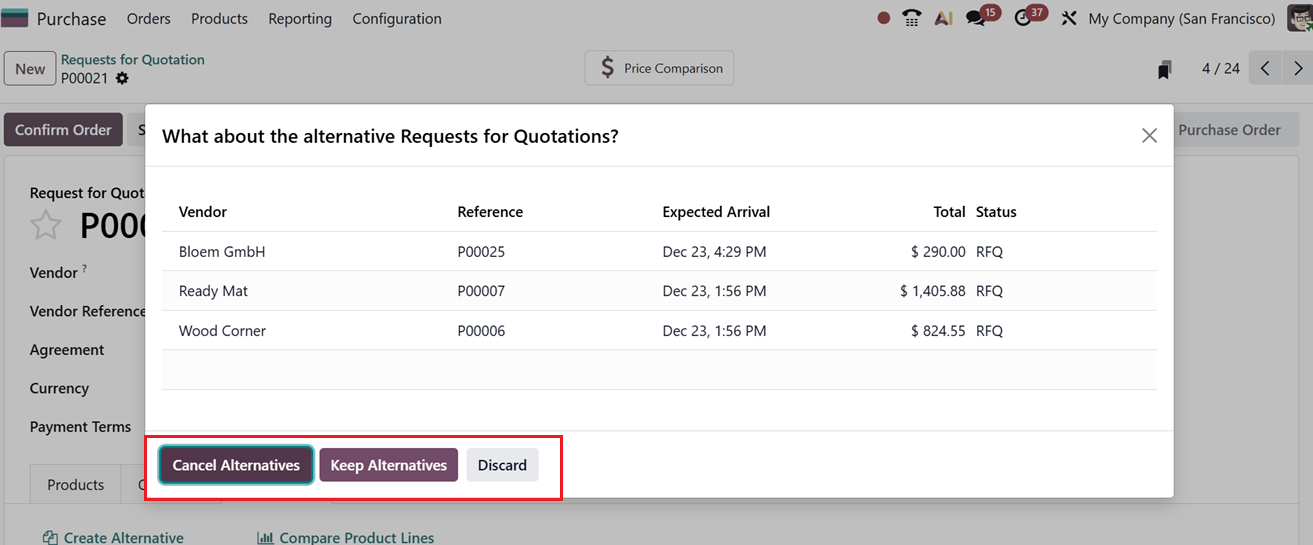Click the RFQ status in Bloem GmbH row

tap(989, 252)
